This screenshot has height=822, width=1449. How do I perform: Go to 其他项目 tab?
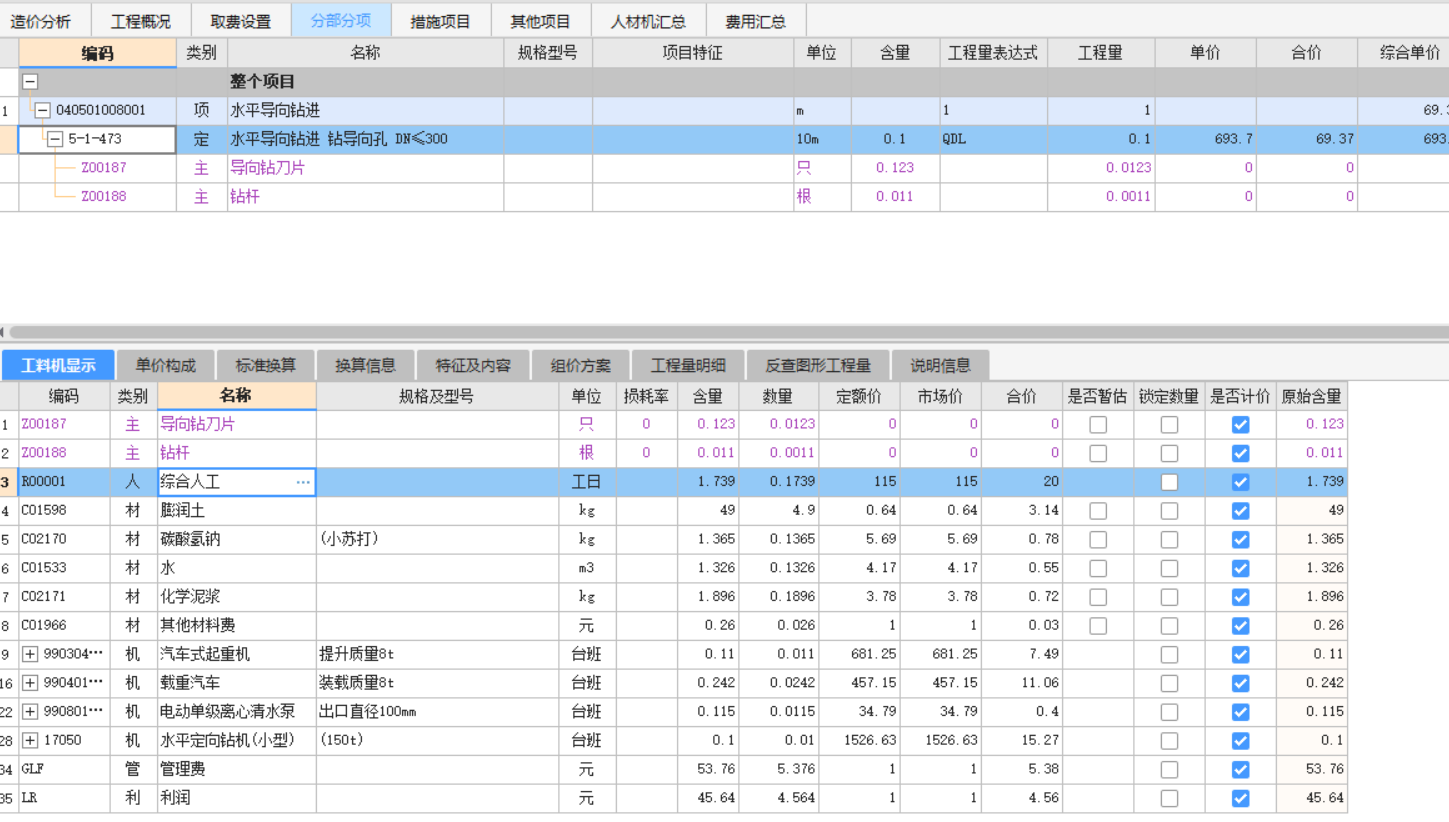coord(540,21)
